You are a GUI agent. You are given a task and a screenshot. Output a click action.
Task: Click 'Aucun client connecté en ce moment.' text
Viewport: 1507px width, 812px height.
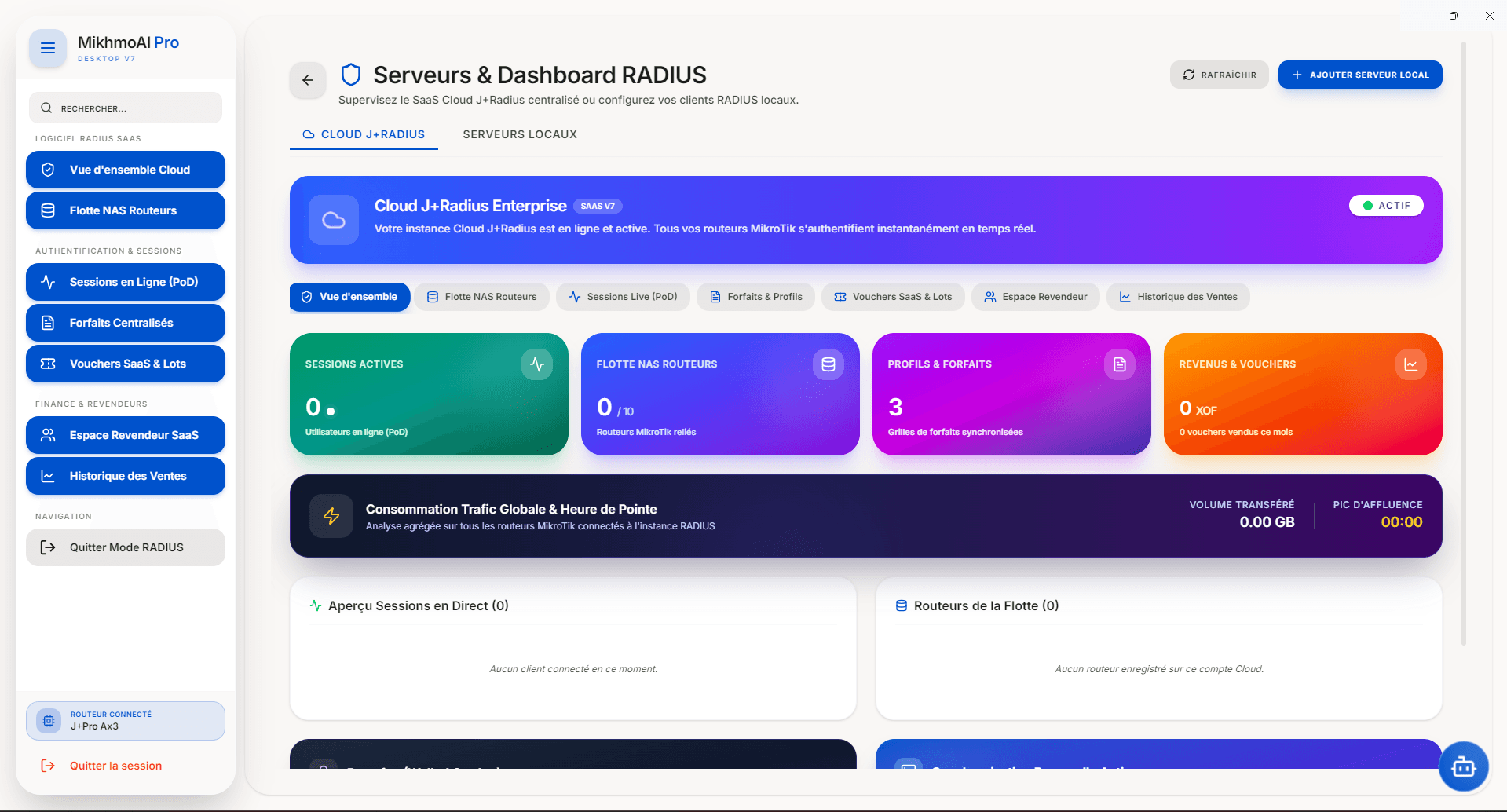pos(573,669)
